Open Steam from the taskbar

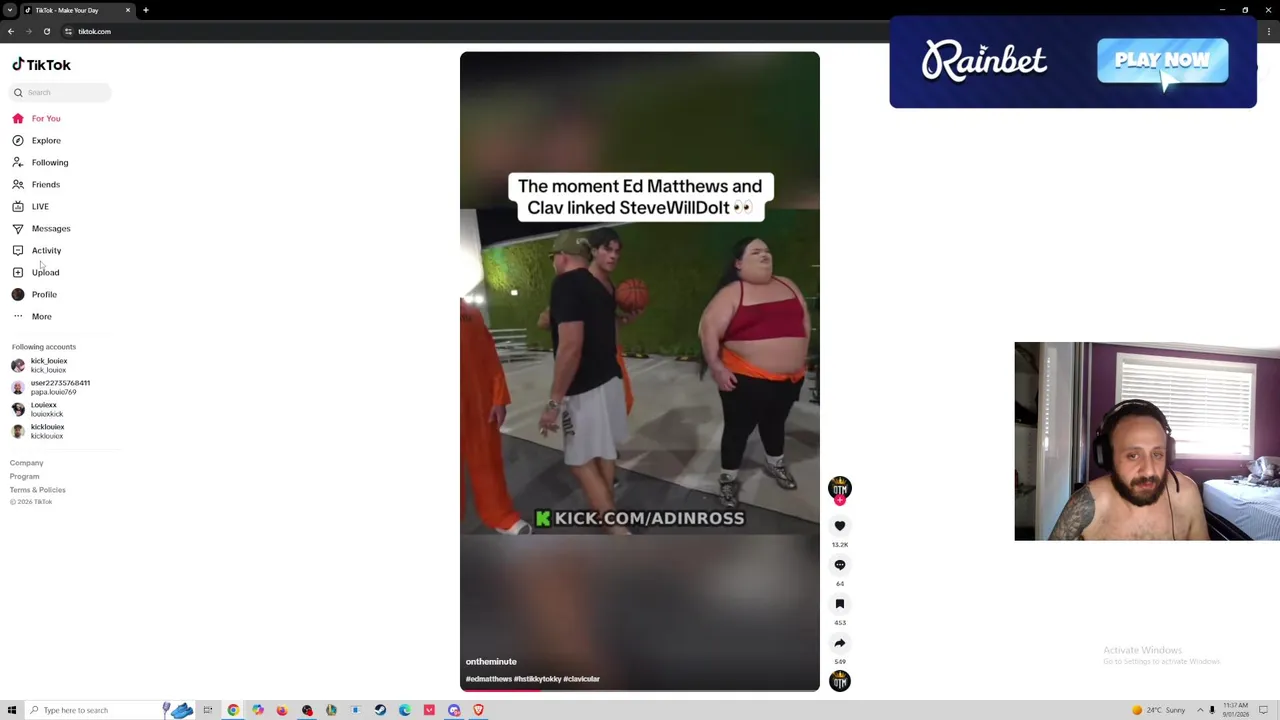pos(380,710)
